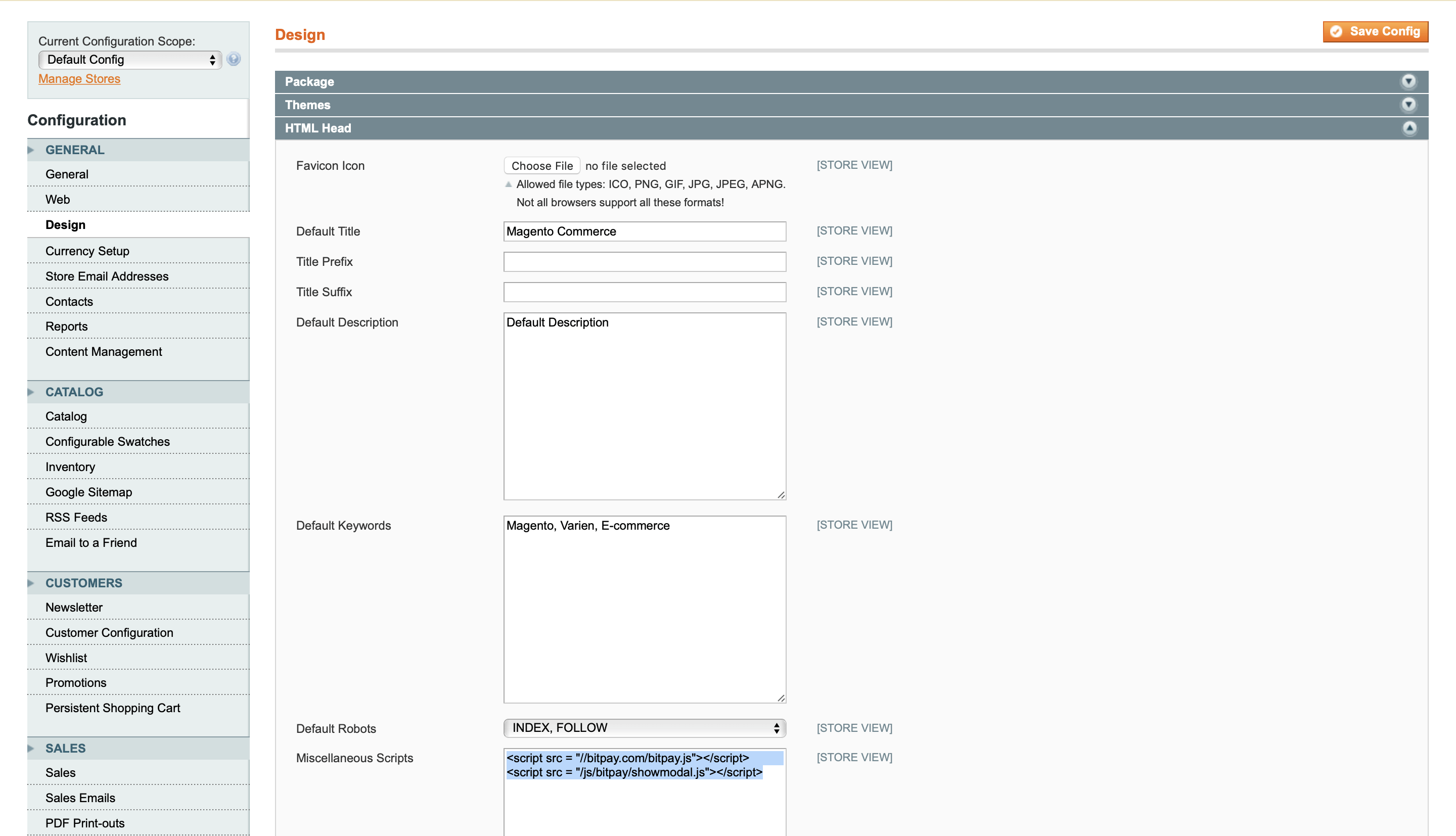Screen dimensions: 1456x836
Task: Click the Save Config button
Action: tap(1375, 31)
